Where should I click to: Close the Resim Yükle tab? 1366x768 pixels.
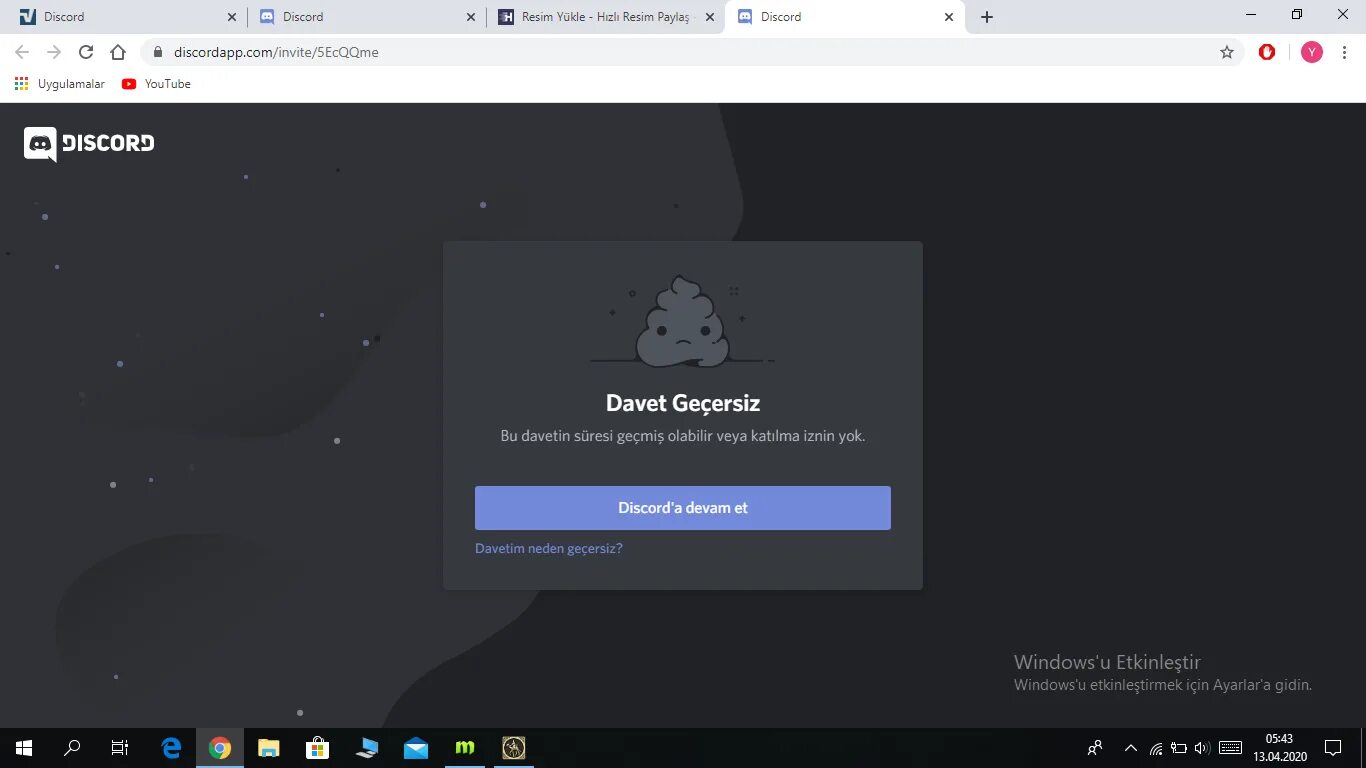pos(710,17)
